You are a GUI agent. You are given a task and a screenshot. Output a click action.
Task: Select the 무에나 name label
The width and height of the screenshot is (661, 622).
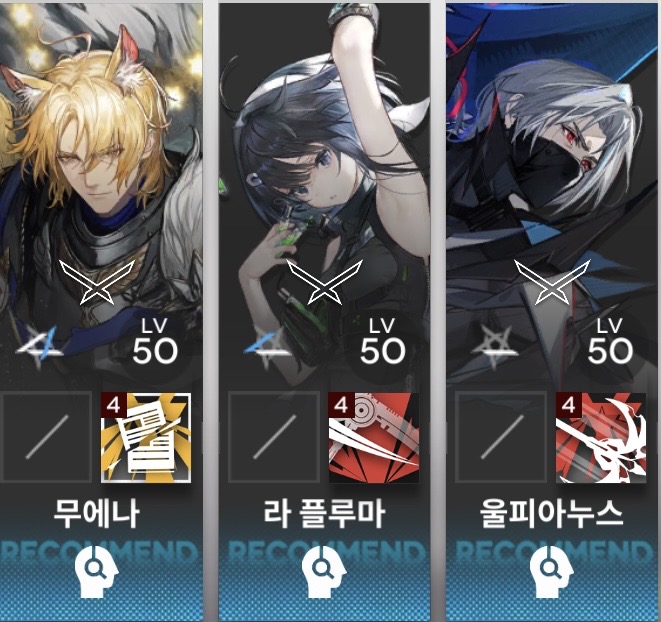[x=97, y=514]
